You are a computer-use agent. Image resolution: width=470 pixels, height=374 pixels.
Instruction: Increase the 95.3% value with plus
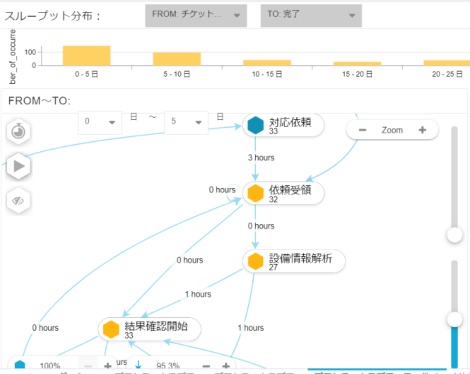226,366
